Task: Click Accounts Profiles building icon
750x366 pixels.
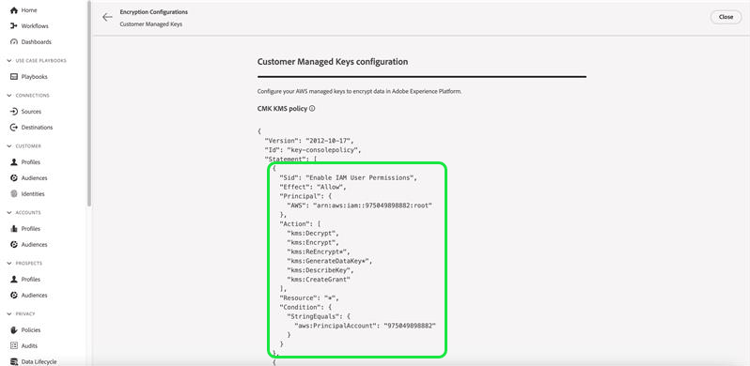Action: [x=14, y=229]
